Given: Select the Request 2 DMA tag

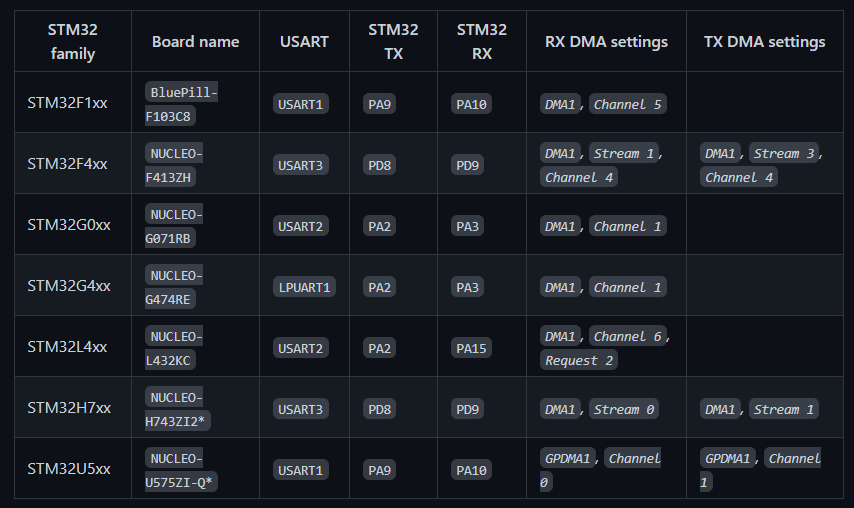Looking at the screenshot, I should pyautogui.click(x=578, y=360).
